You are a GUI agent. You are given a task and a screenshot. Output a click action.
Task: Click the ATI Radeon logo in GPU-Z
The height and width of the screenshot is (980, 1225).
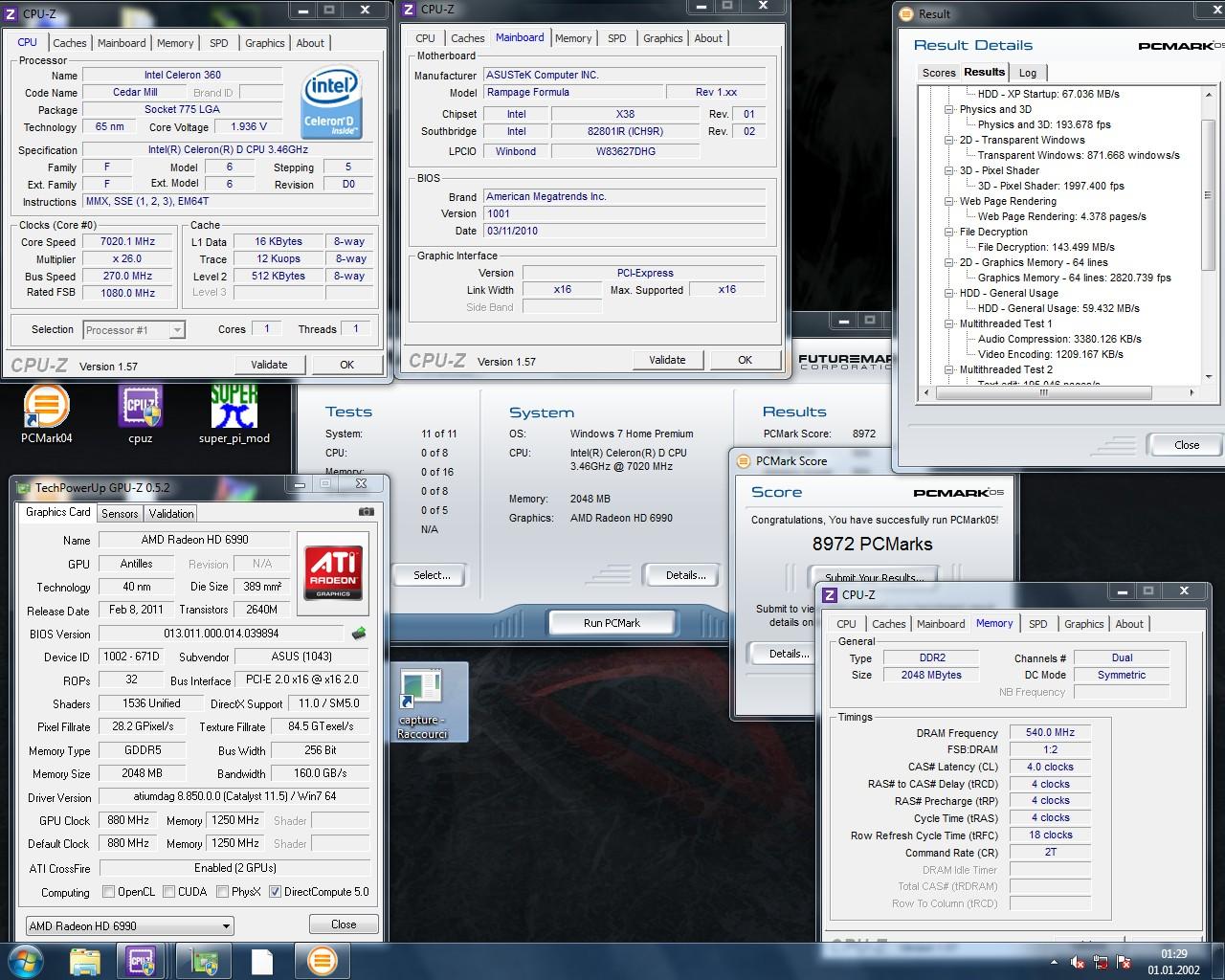coord(333,572)
